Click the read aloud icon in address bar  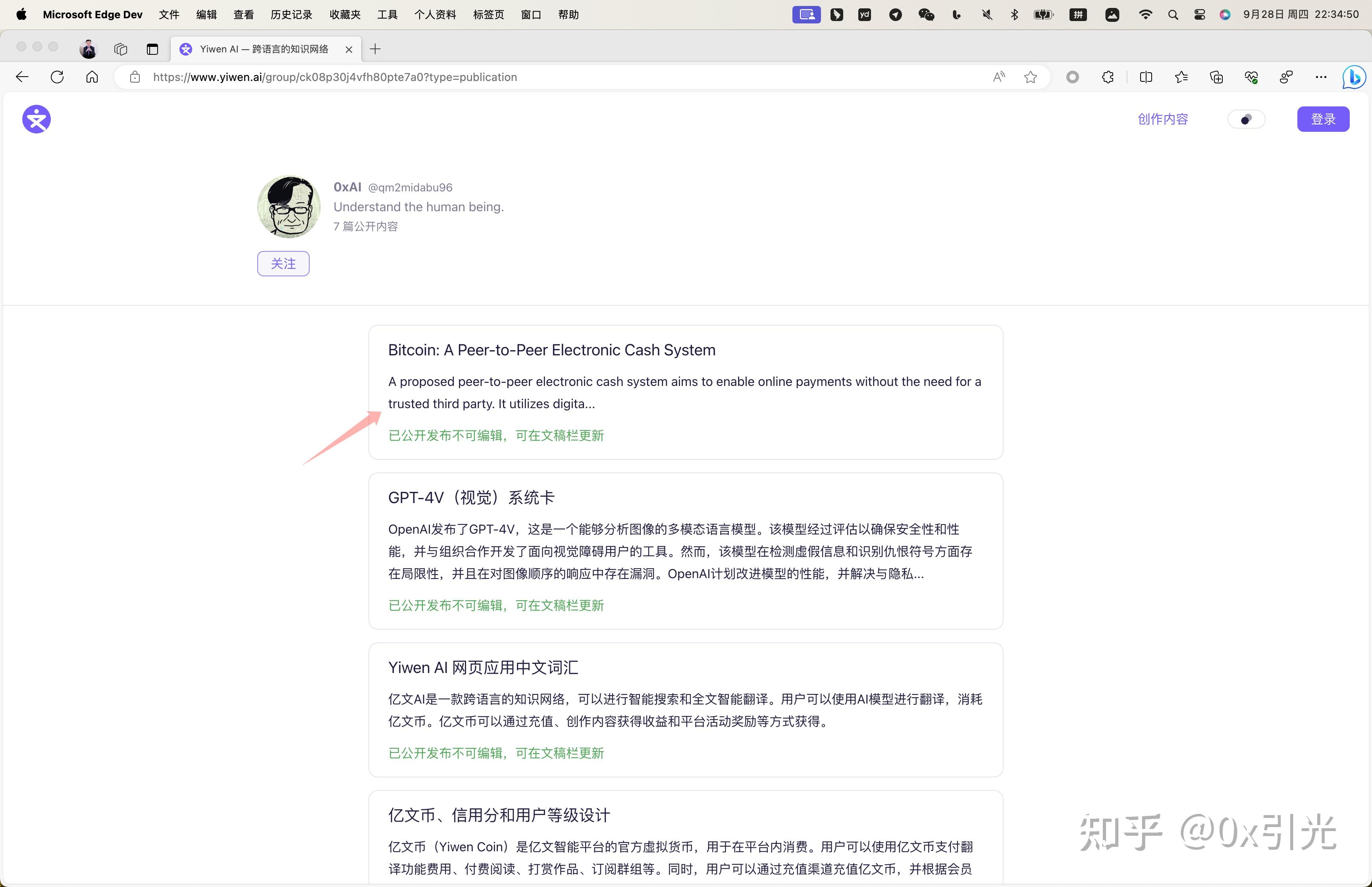click(999, 77)
